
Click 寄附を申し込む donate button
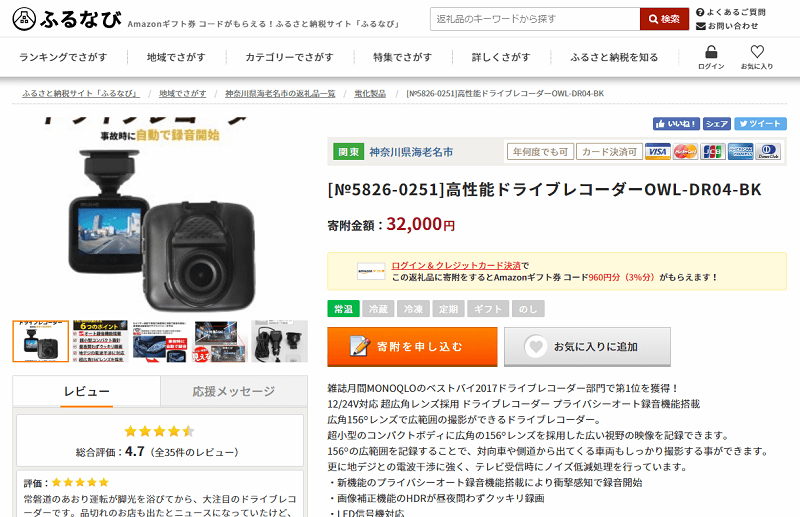pos(412,347)
